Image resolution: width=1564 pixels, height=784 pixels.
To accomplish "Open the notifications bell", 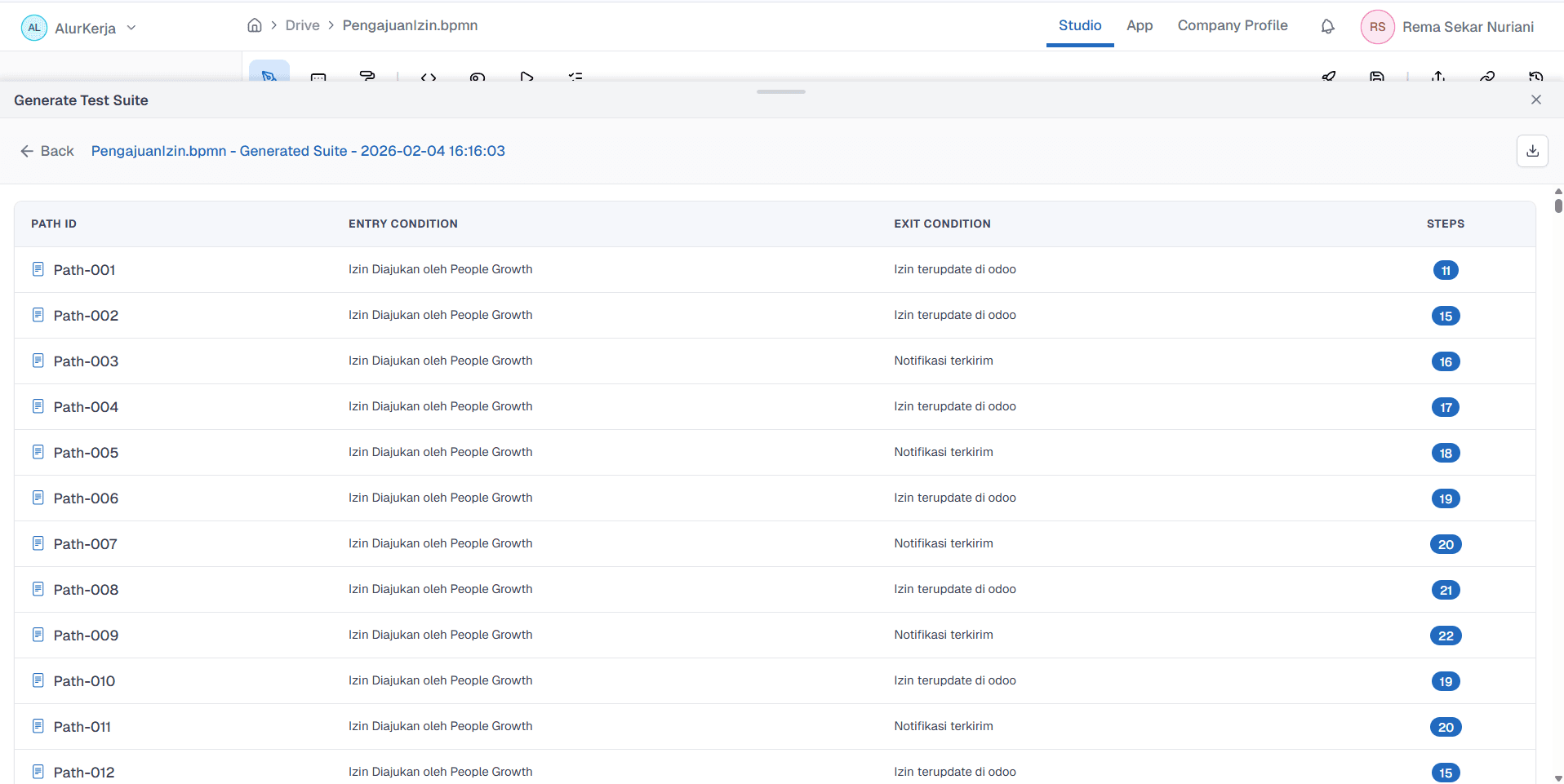I will 1328,26.
